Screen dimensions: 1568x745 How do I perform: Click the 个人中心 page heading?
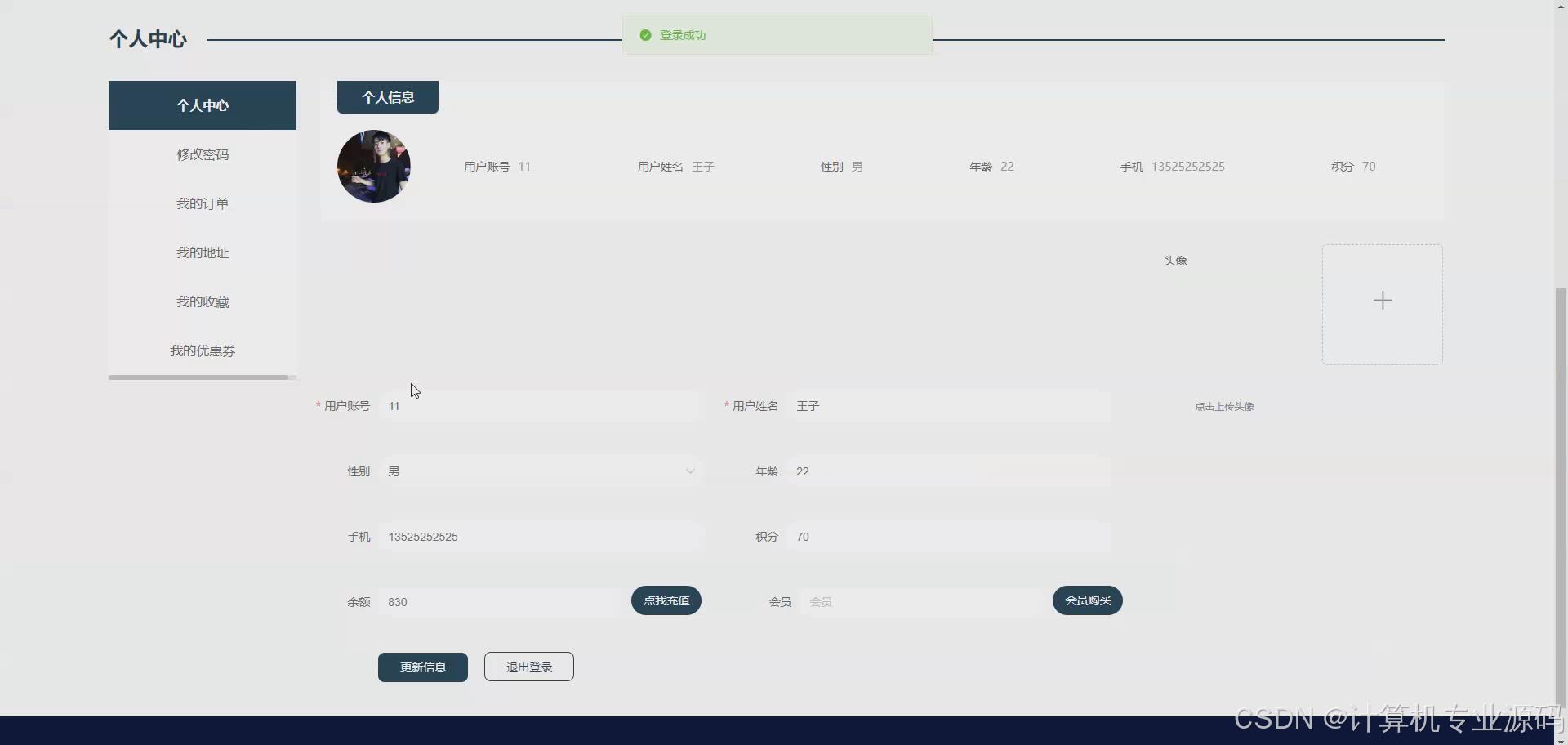coord(148,39)
